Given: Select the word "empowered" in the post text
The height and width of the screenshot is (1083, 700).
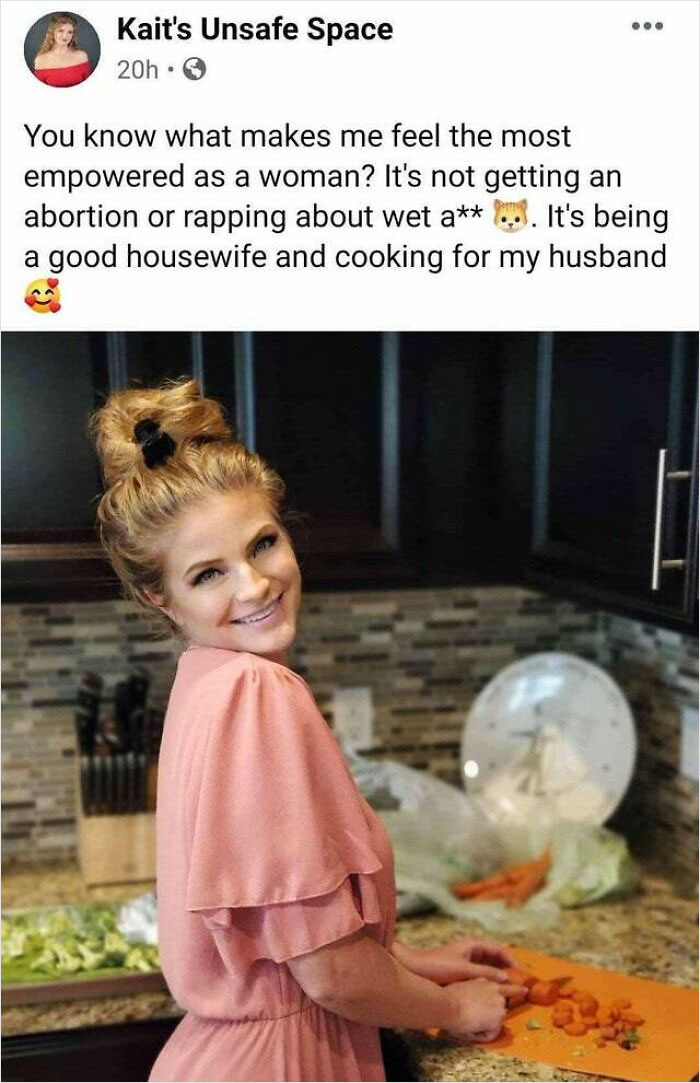Looking at the screenshot, I should (x=104, y=177).
